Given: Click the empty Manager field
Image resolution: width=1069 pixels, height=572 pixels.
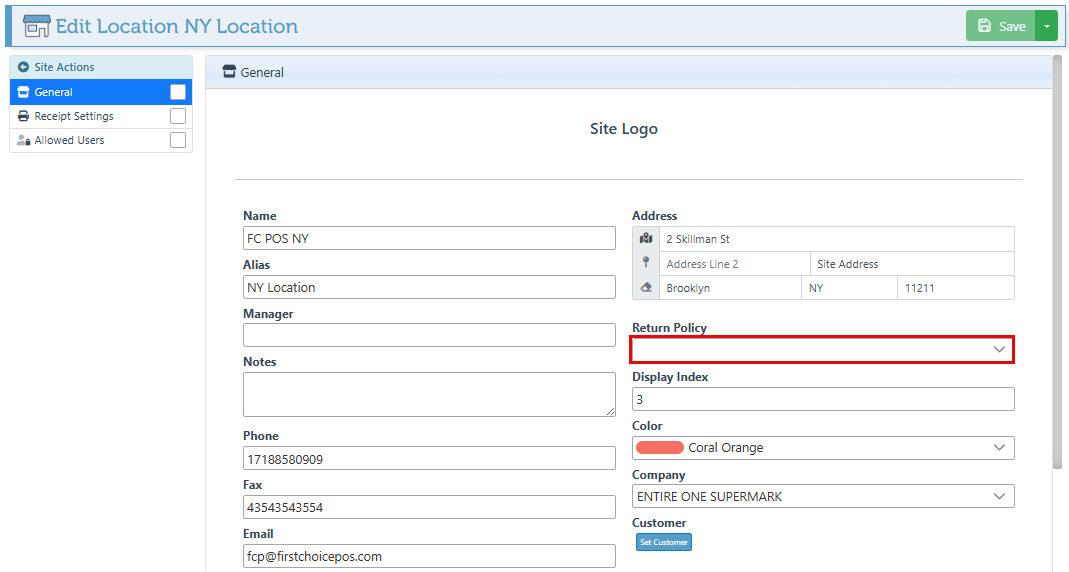Looking at the screenshot, I should (x=429, y=335).
